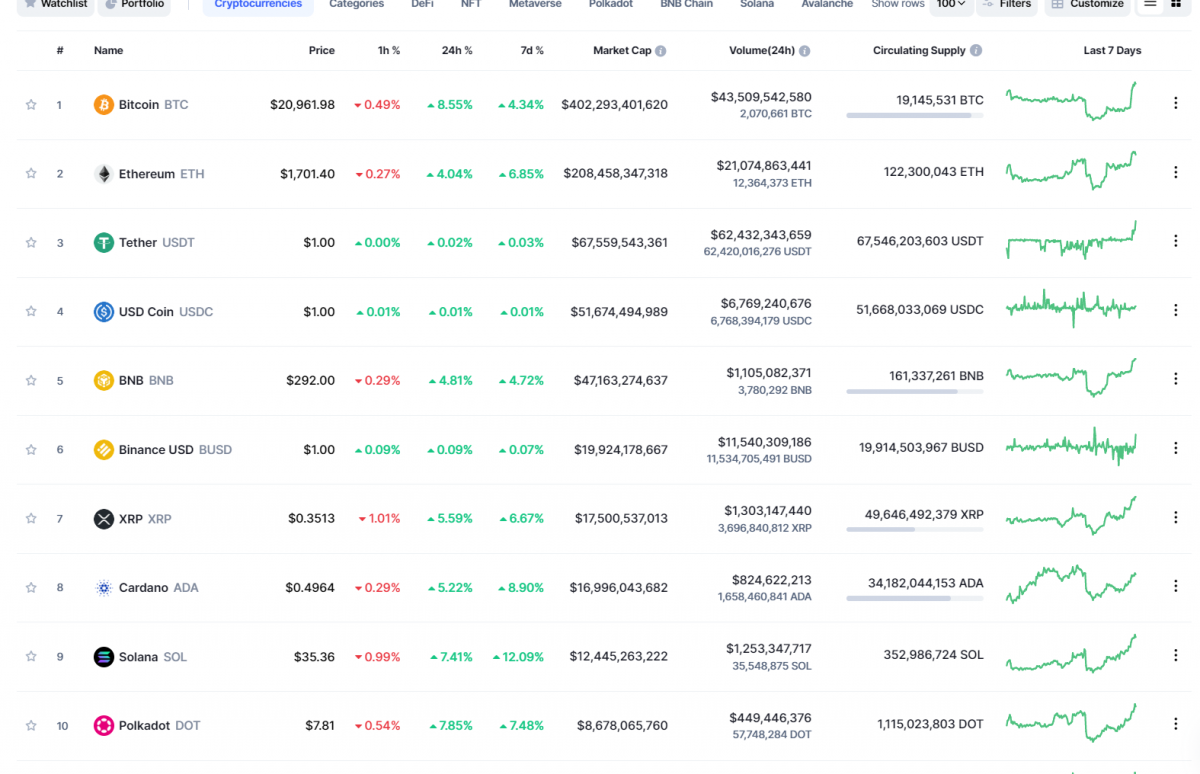1200x774 pixels.
Task: Switch to list view icon
Action: [1150, 4]
